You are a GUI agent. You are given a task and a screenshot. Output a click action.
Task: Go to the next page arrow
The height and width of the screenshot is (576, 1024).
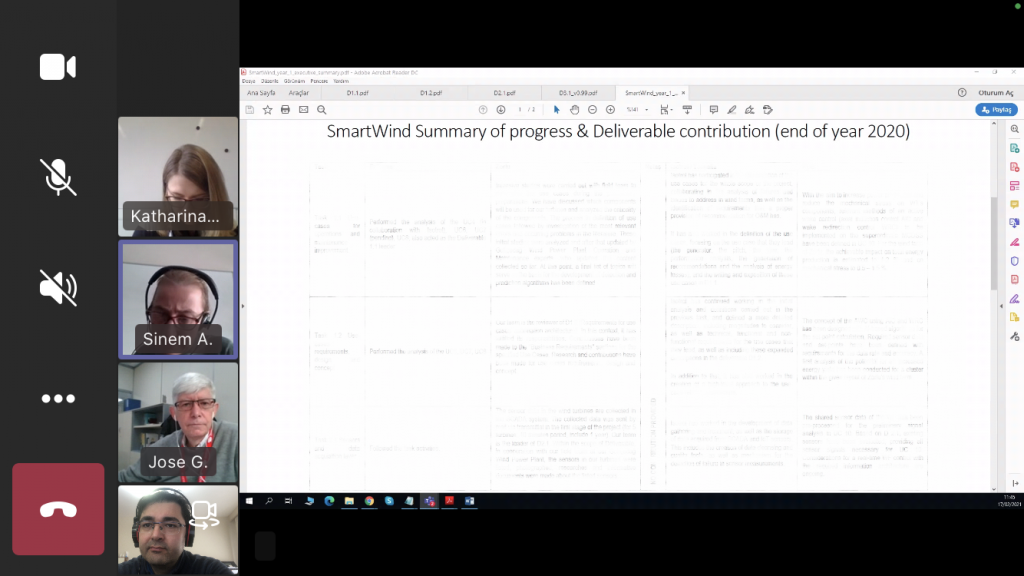(501, 110)
